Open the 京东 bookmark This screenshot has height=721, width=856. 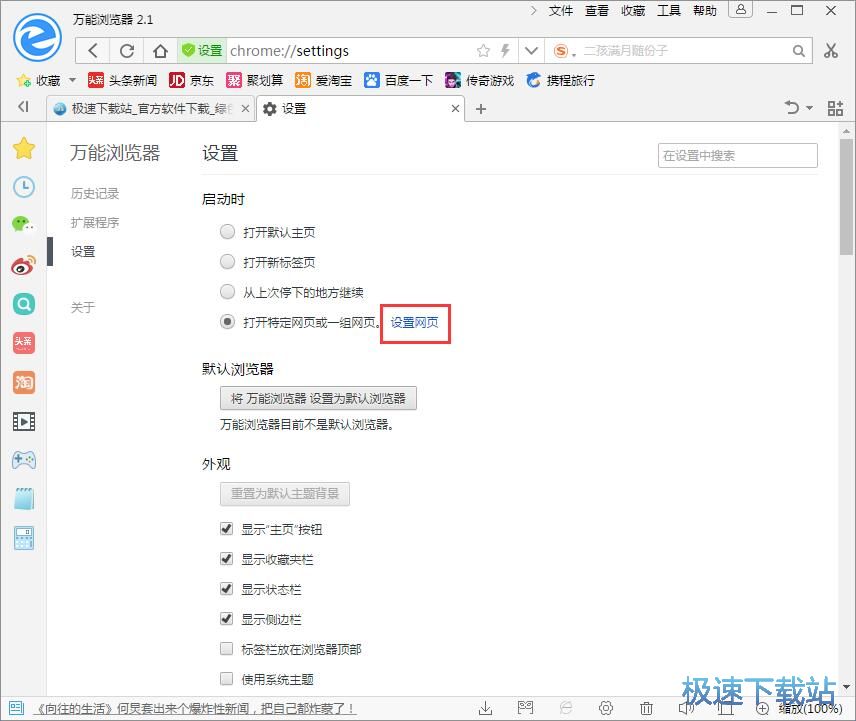tap(191, 80)
